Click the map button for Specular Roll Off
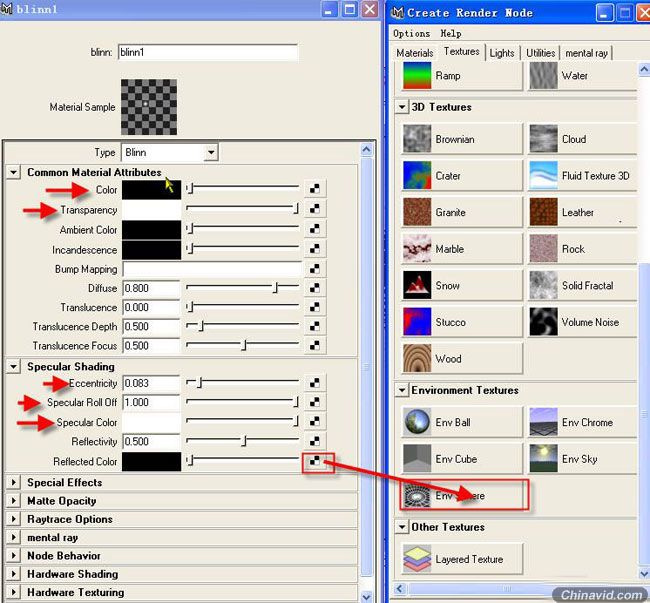The image size is (650, 603). click(315, 402)
